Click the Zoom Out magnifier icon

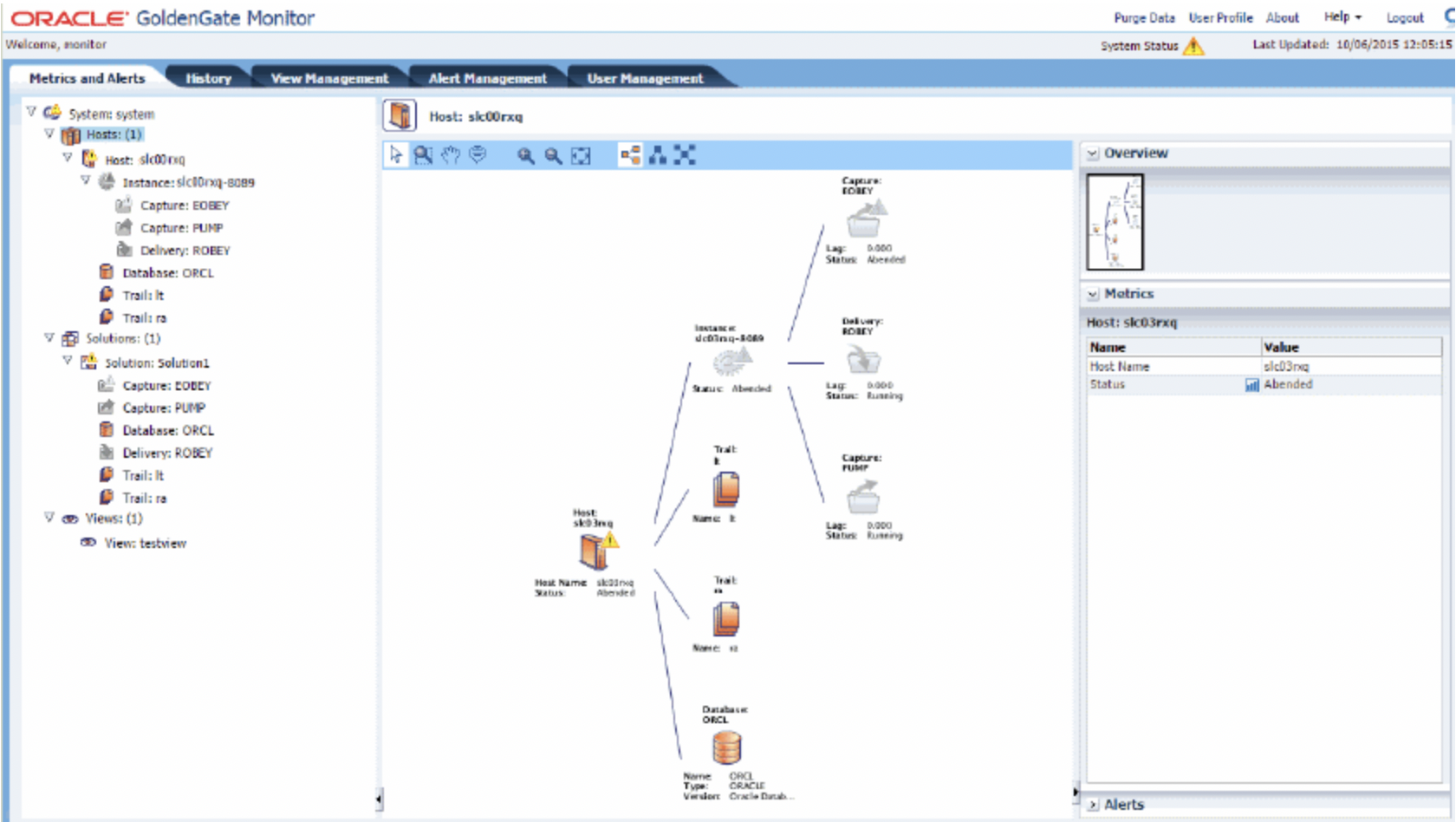[x=551, y=156]
